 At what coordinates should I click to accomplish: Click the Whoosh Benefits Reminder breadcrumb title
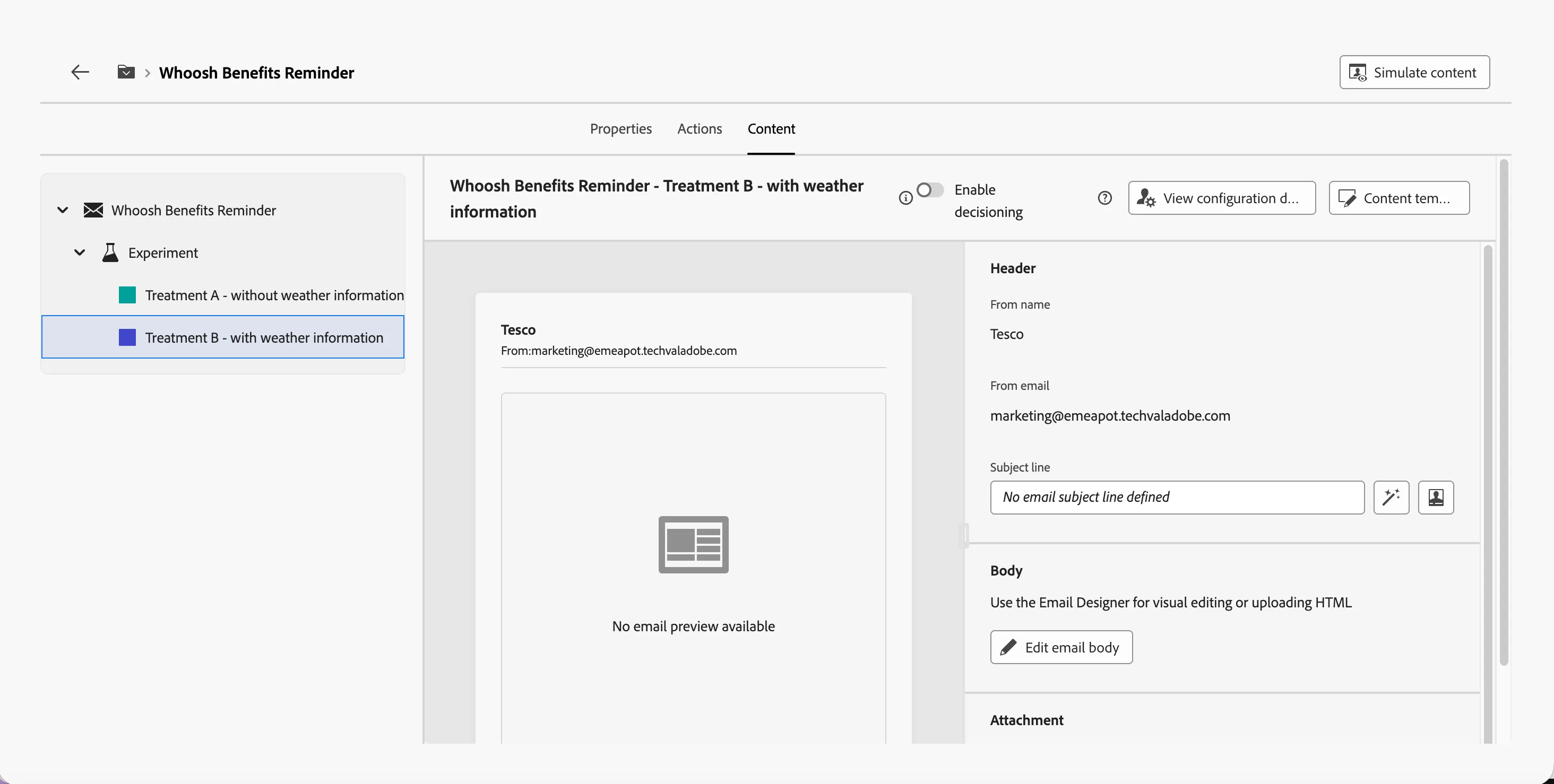click(256, 72)
